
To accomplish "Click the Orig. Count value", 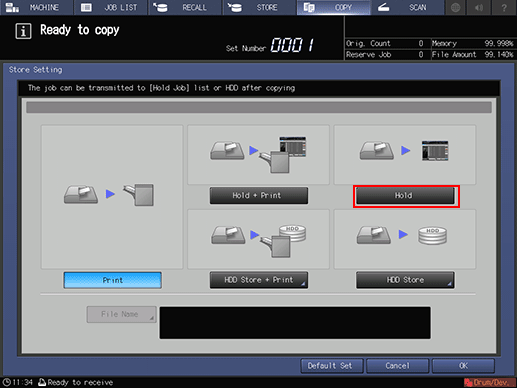I will pos(421,43).
